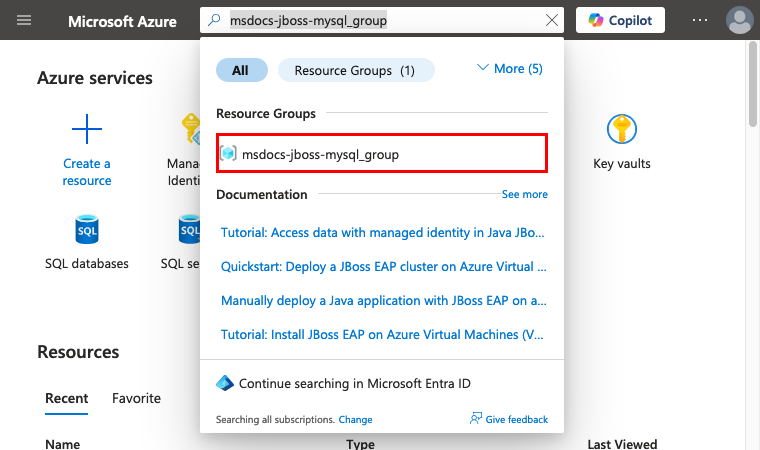Click the Microsoft Entra ID icon
The height and width of the screenshot is (450, 760).
(224, 383)
